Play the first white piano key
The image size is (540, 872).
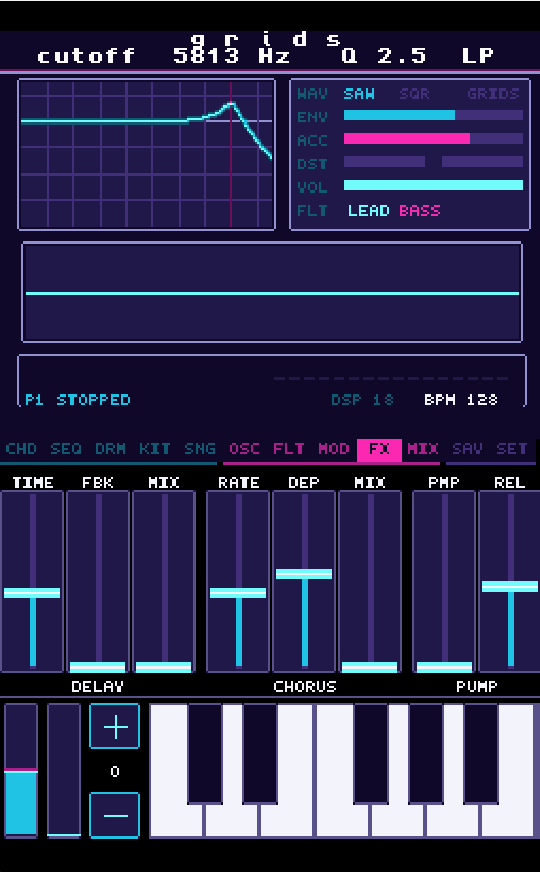point(177,818)
